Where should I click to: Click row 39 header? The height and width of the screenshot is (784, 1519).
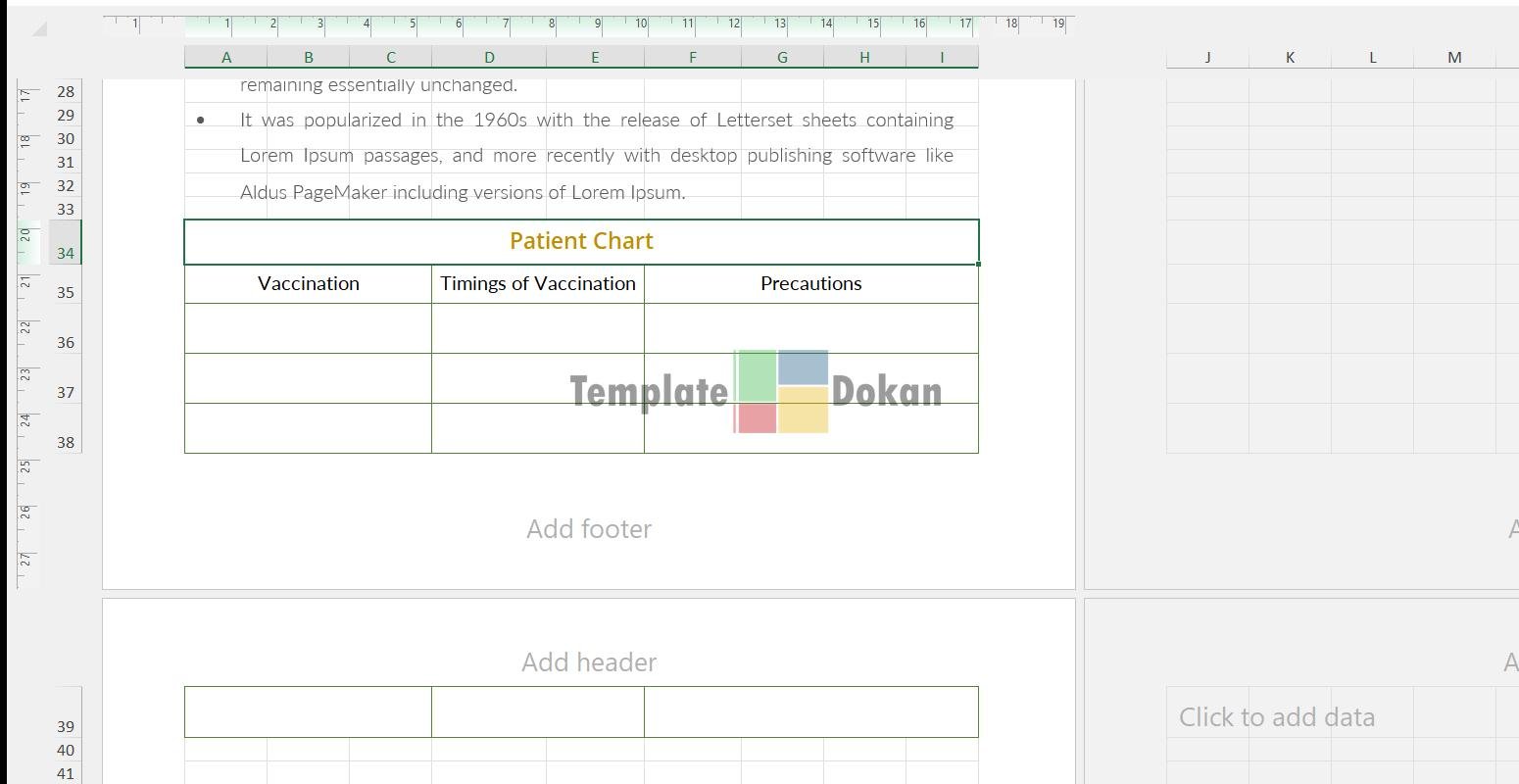point(66,726)
